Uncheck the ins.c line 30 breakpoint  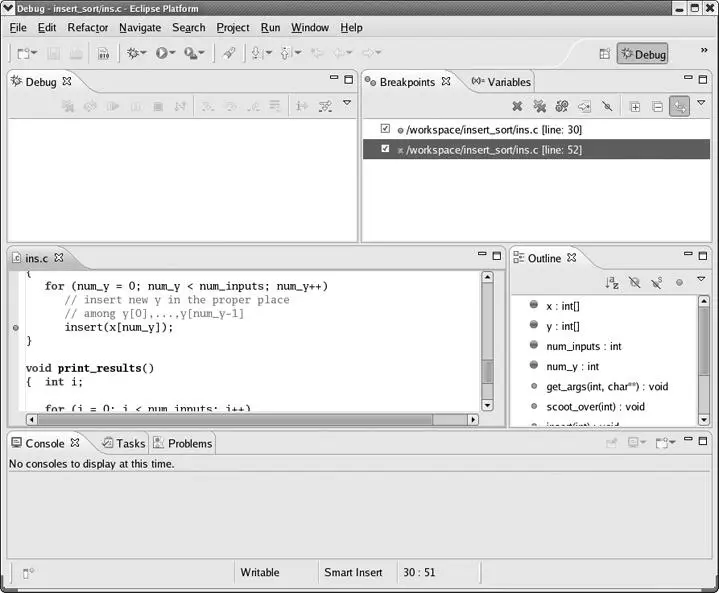click(x=385, y=129)
